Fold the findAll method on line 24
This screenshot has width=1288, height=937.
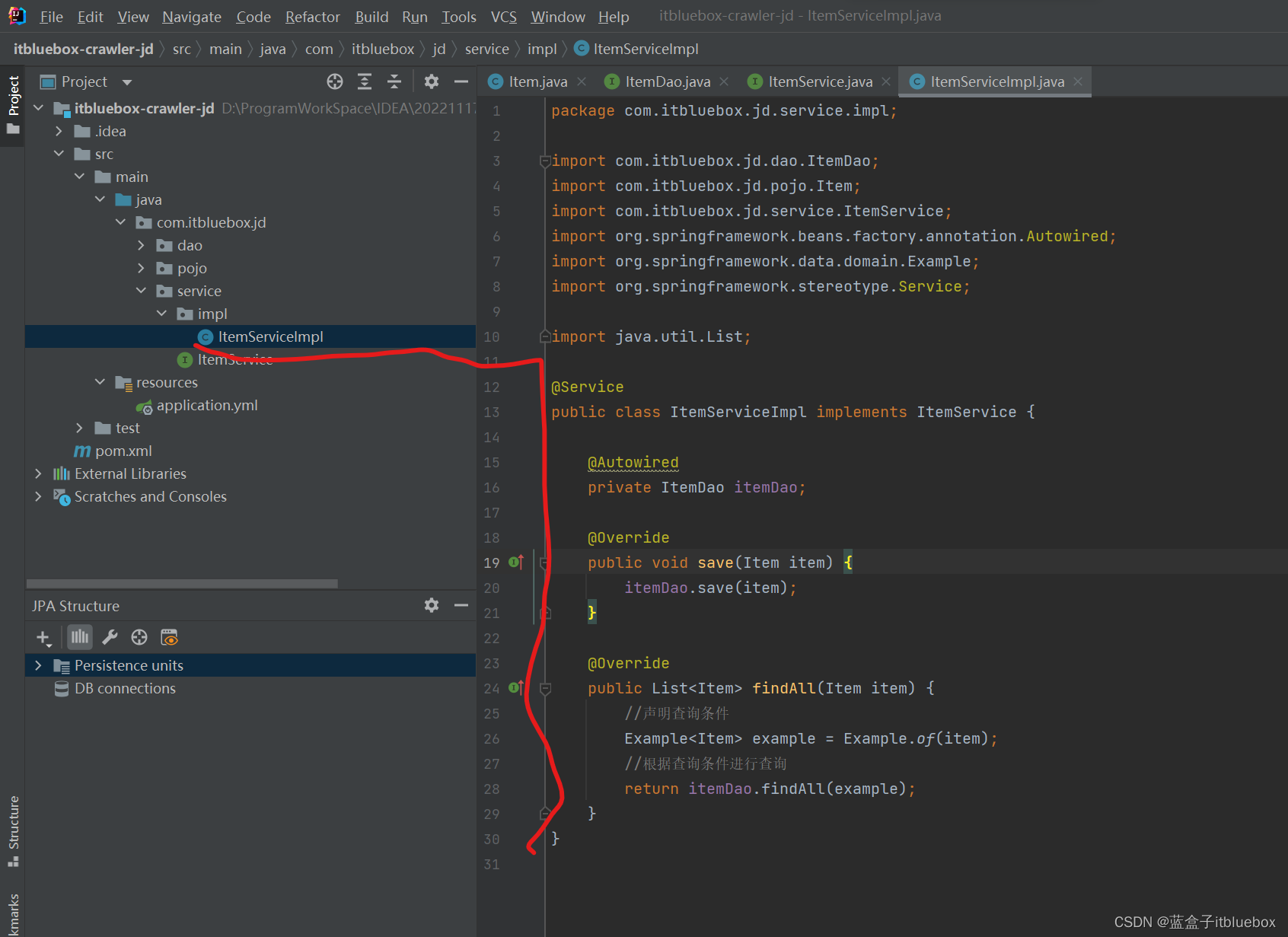[545, 689]
